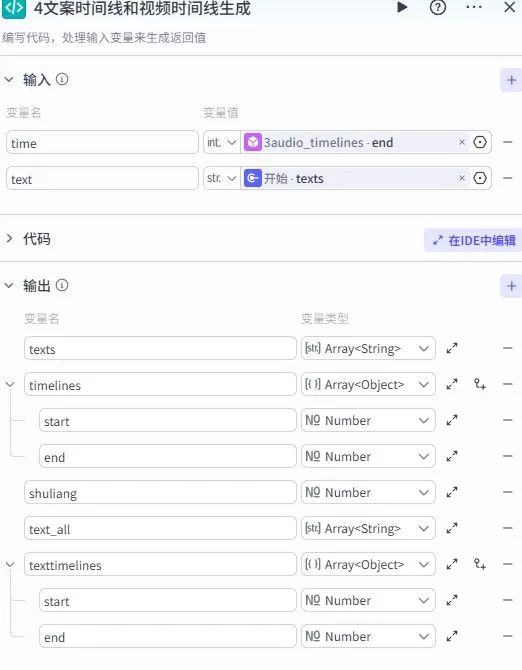Edit the texttimelines output name field

pos(160,564)
